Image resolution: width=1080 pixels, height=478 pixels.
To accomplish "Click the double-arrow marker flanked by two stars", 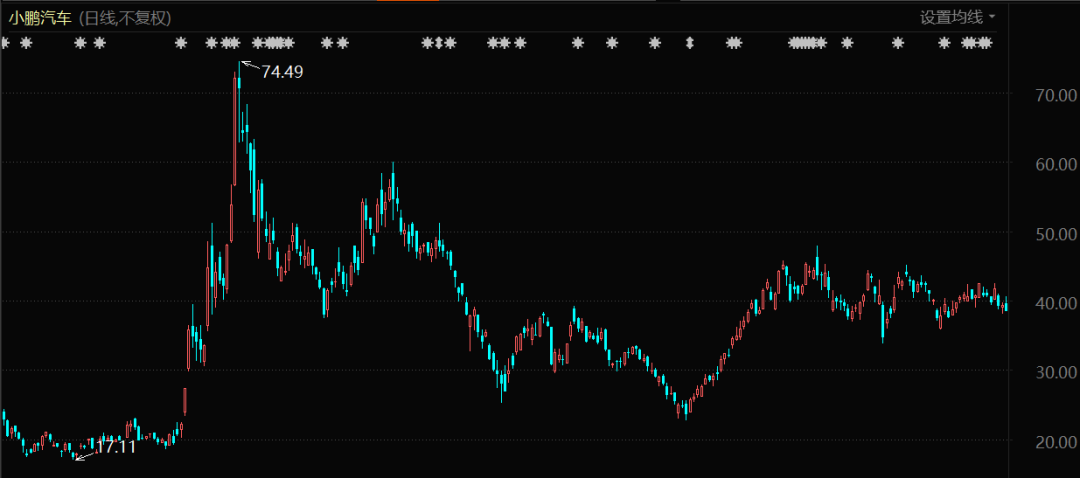I will click(439, 43).
